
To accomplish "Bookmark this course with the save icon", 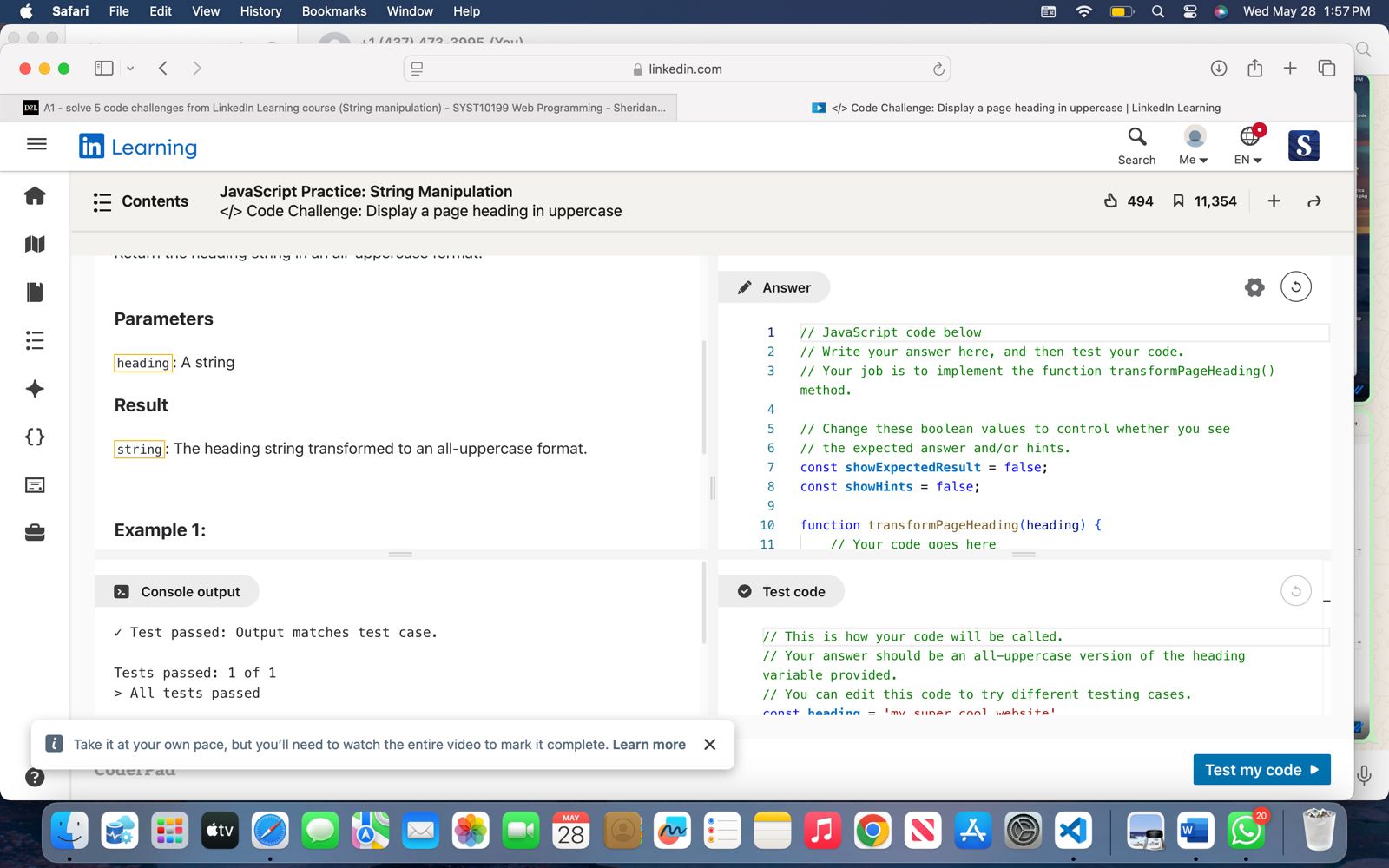I will [1178, 201].
